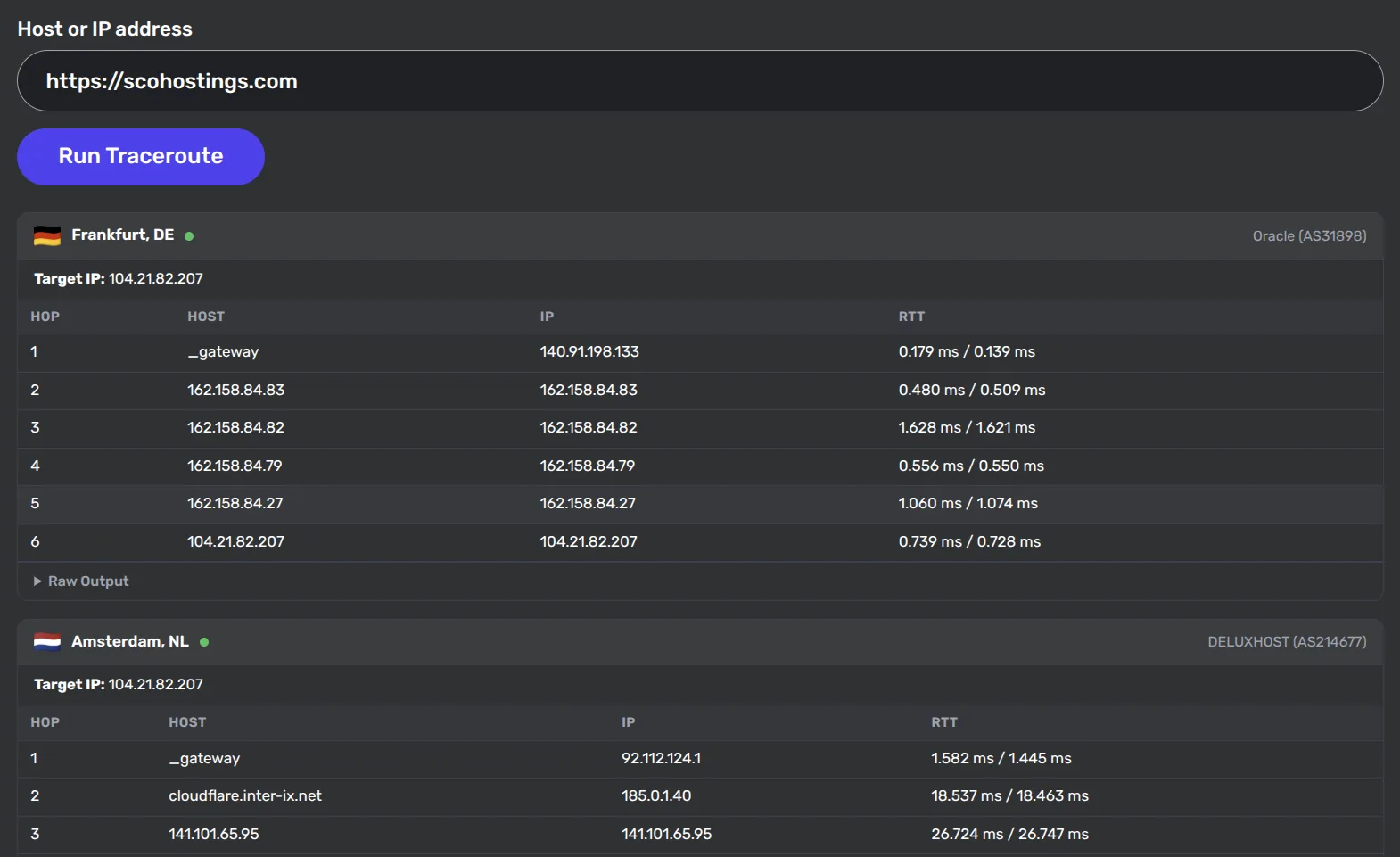The width and height of the screenshot is (1400, 857).
Task: Click RTT 26.724 ms / 26.747 ms
Action: tap(1010, 835)
